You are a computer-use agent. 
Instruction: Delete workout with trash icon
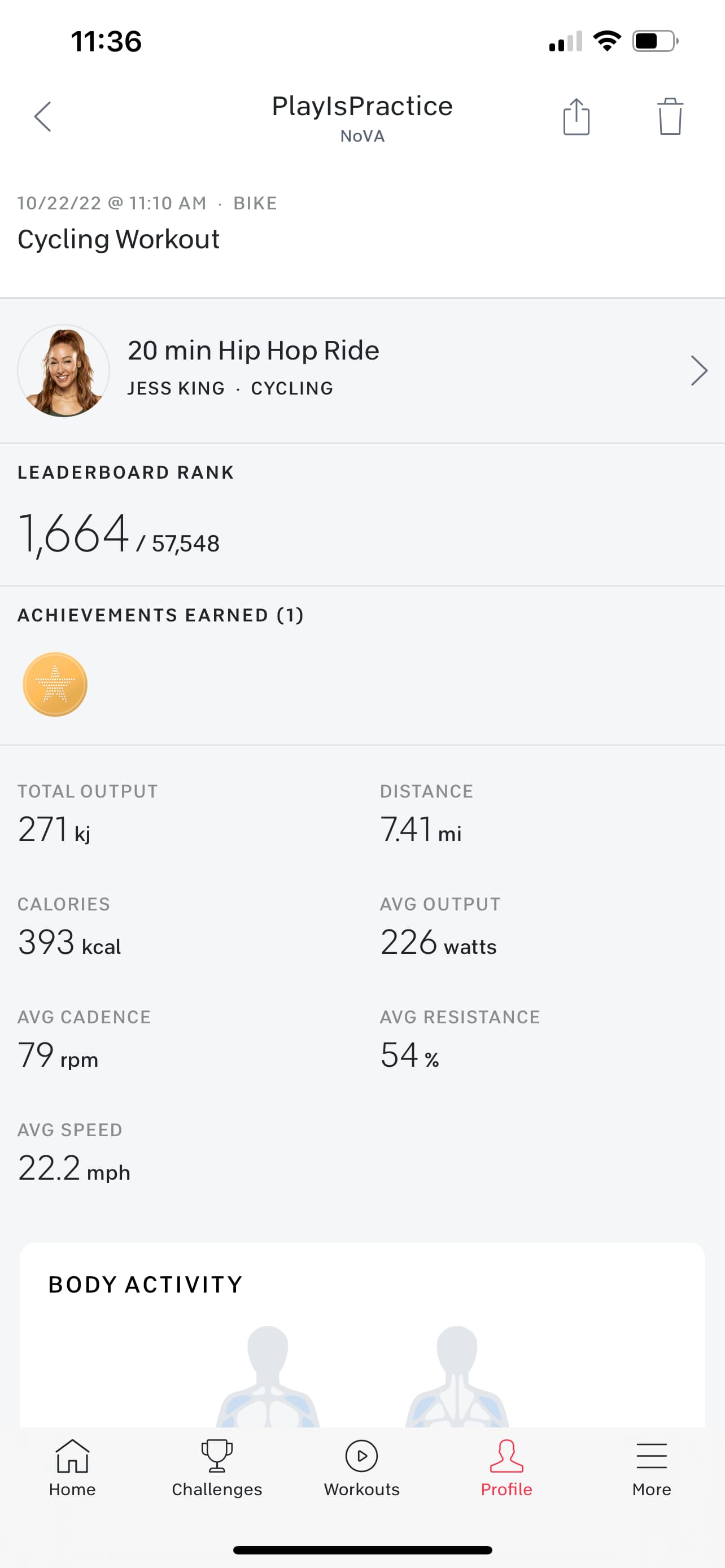pyautogui.click(x=670, y=116)
